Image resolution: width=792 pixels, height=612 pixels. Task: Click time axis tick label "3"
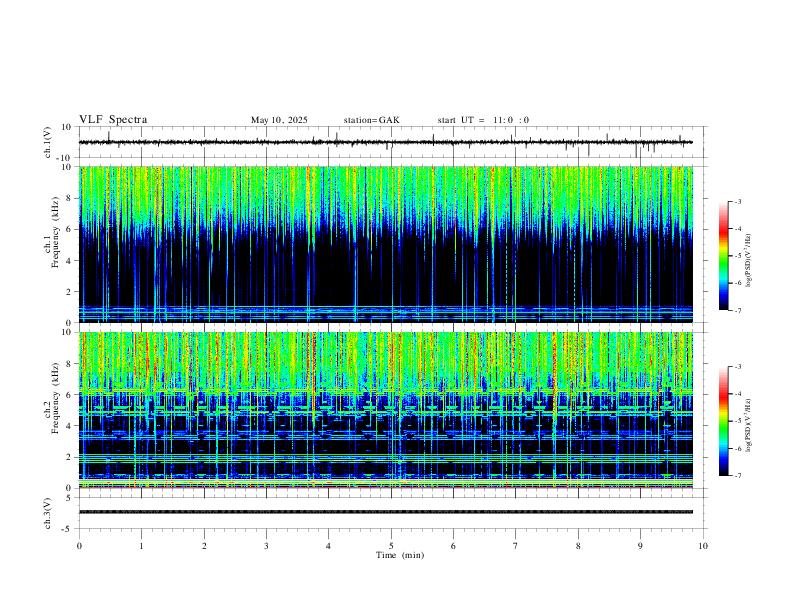point(266,546)
